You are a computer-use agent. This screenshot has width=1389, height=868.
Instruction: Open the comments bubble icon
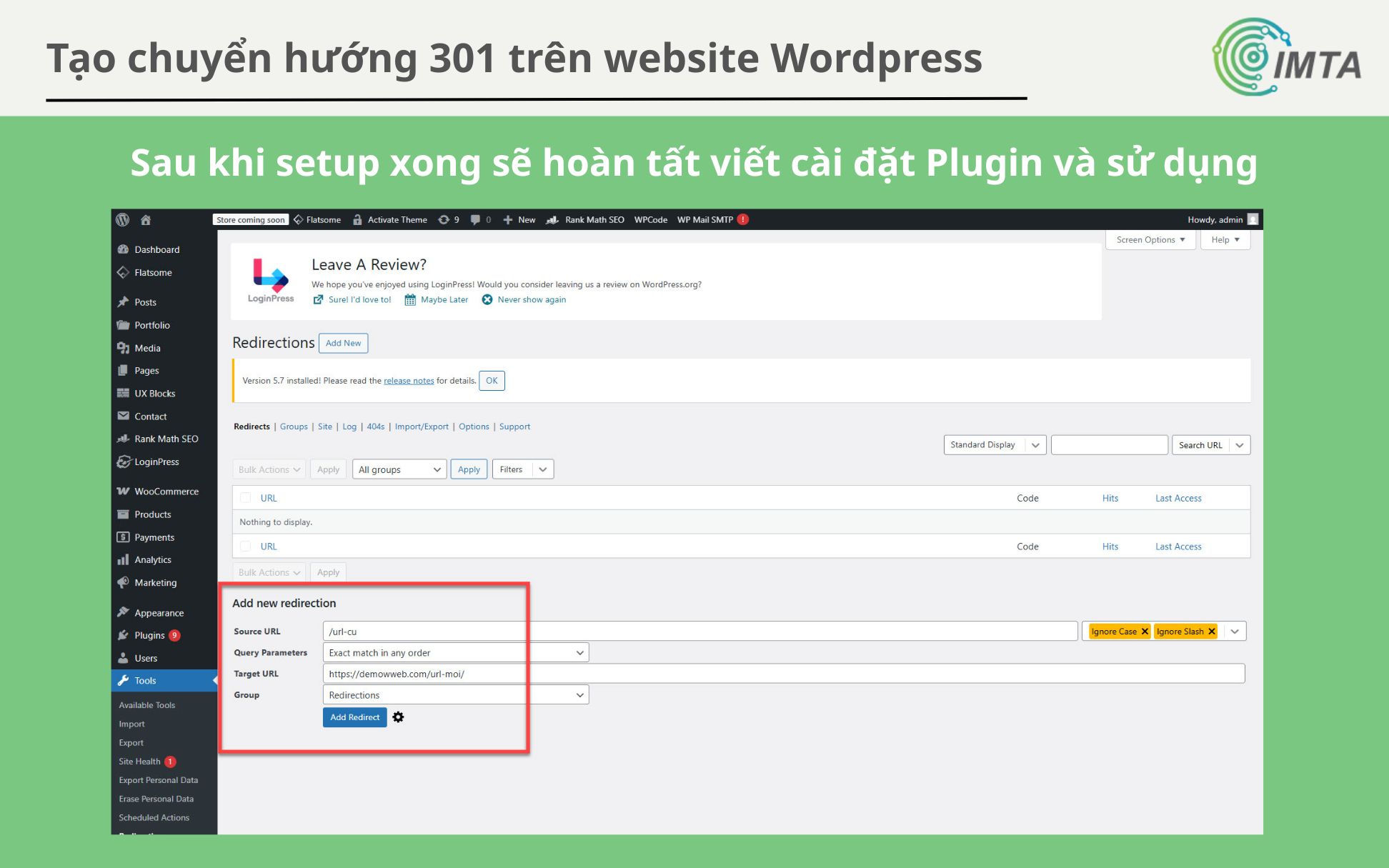[x=475, y=220]
